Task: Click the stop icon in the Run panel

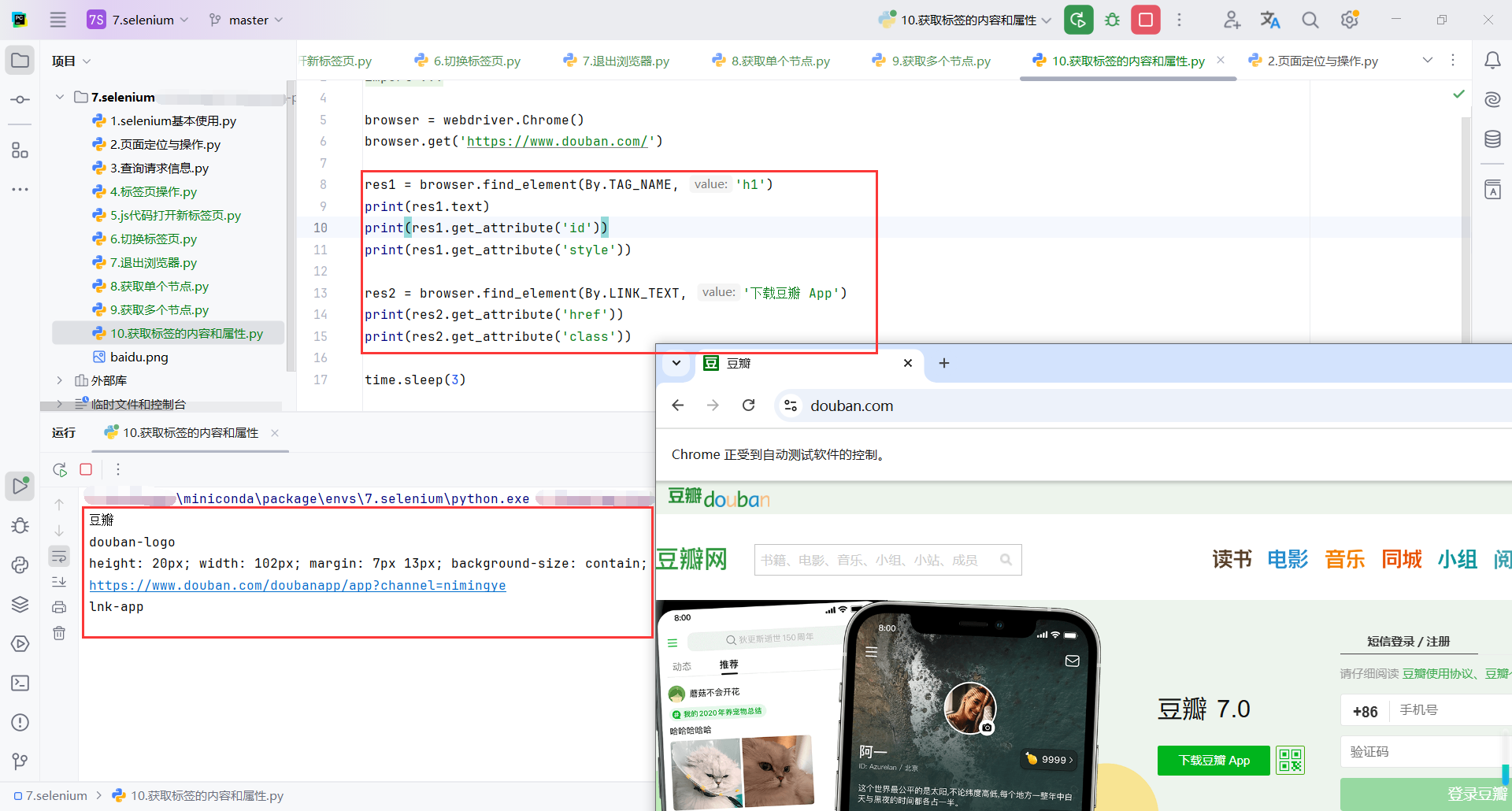Action: coord(86,469)
